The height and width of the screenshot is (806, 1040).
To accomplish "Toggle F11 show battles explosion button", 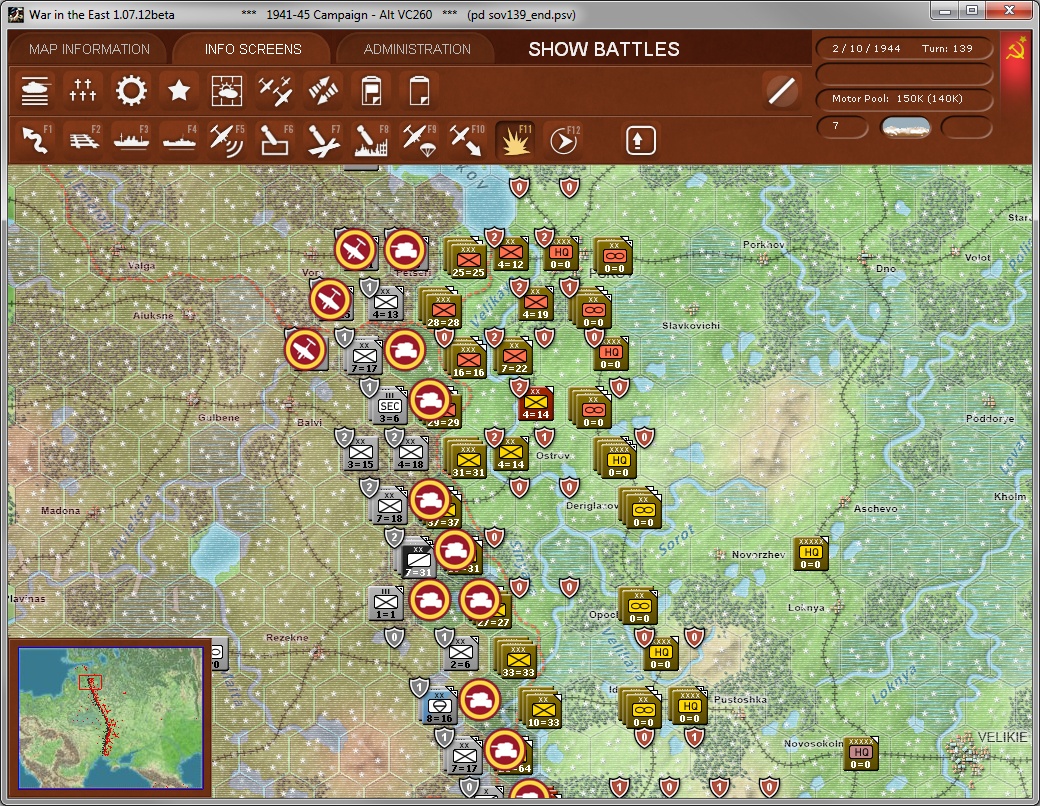I will click(x=515, y=140).
